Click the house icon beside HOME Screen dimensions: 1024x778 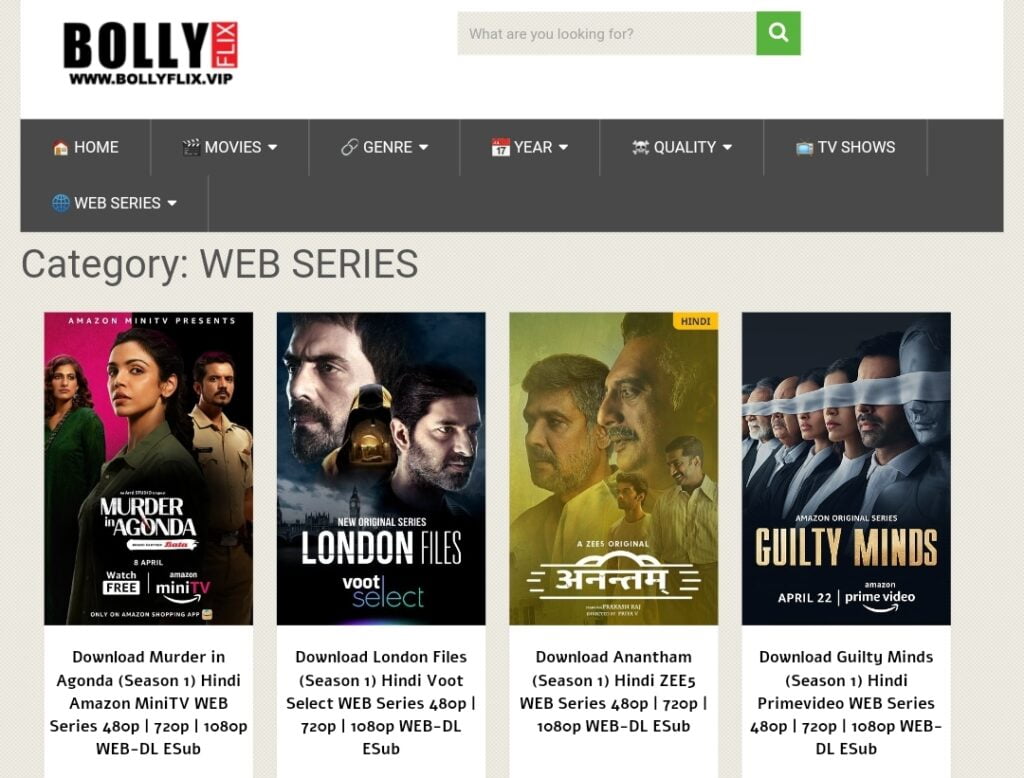point(60,148)
